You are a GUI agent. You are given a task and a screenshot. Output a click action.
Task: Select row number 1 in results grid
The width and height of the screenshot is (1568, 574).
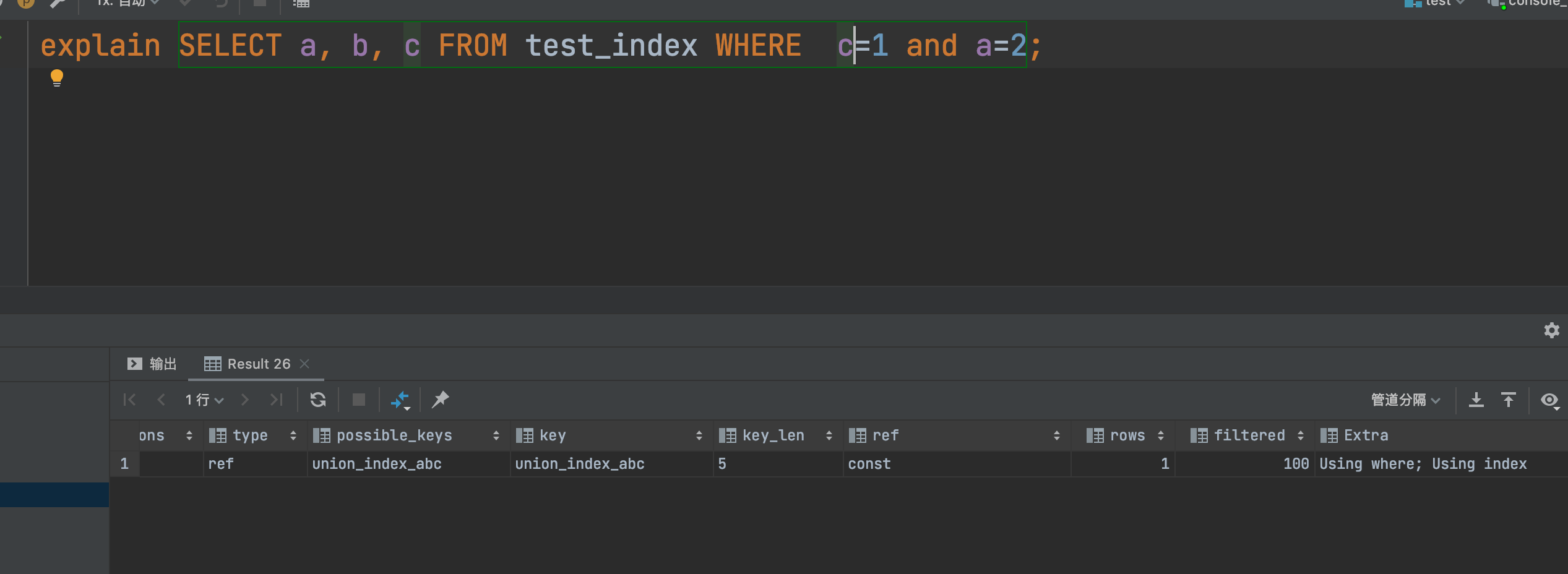tap(124, 464)
